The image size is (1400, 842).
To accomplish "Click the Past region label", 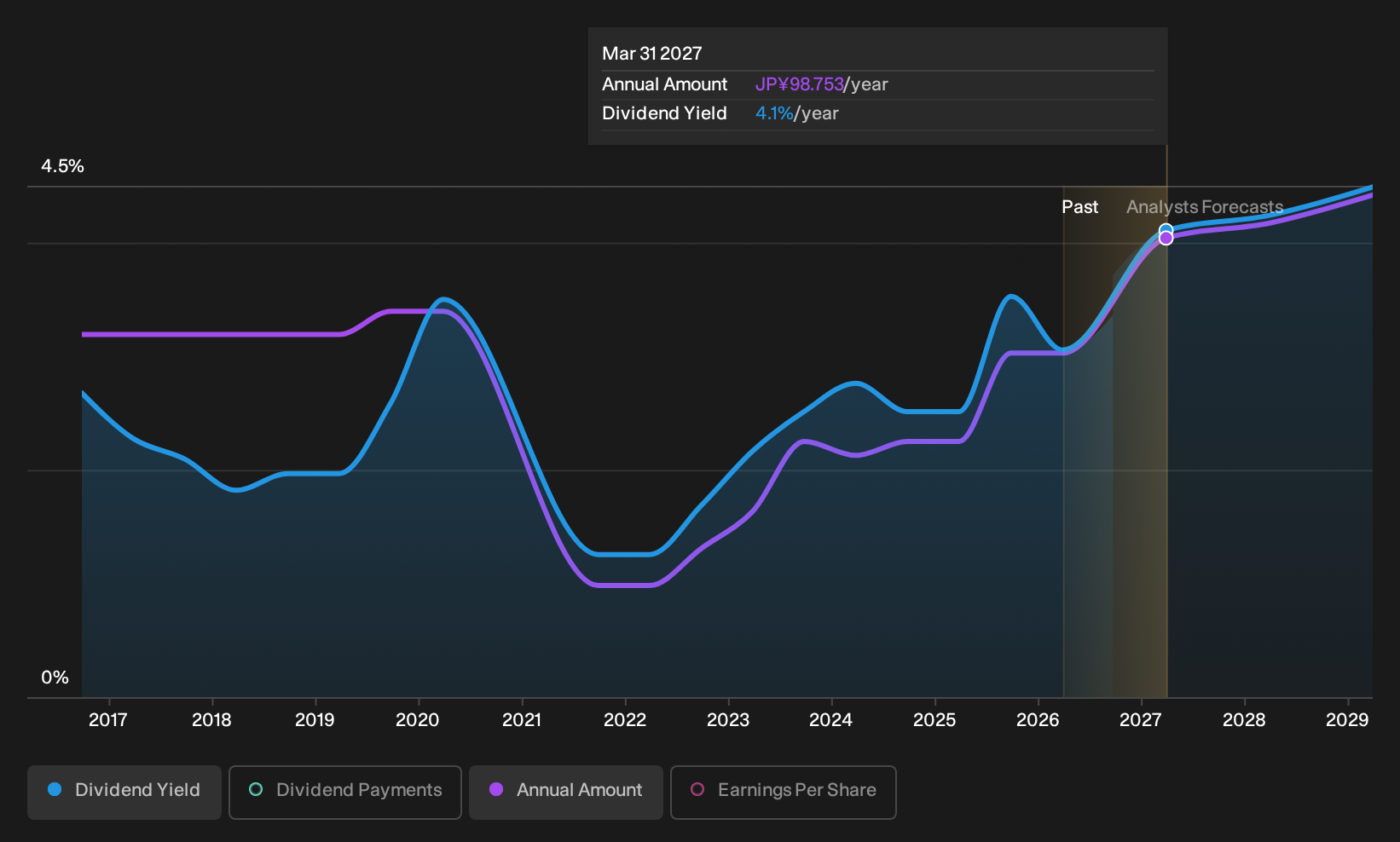I will click(1079, 207).
